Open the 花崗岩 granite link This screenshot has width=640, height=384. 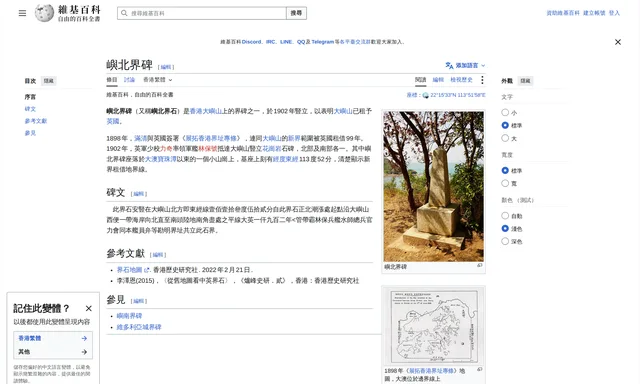(x=271, y=149)
